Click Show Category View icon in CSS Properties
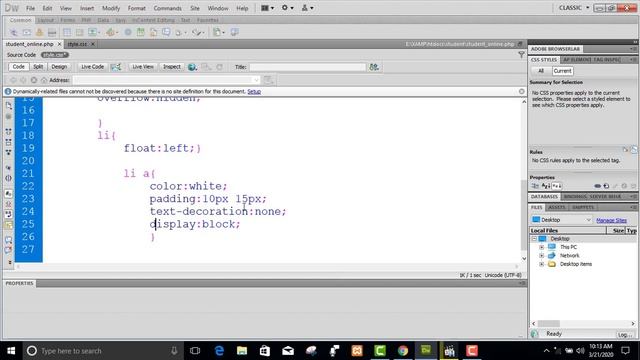This screenshot has width=640, height=360. point(535,186)
